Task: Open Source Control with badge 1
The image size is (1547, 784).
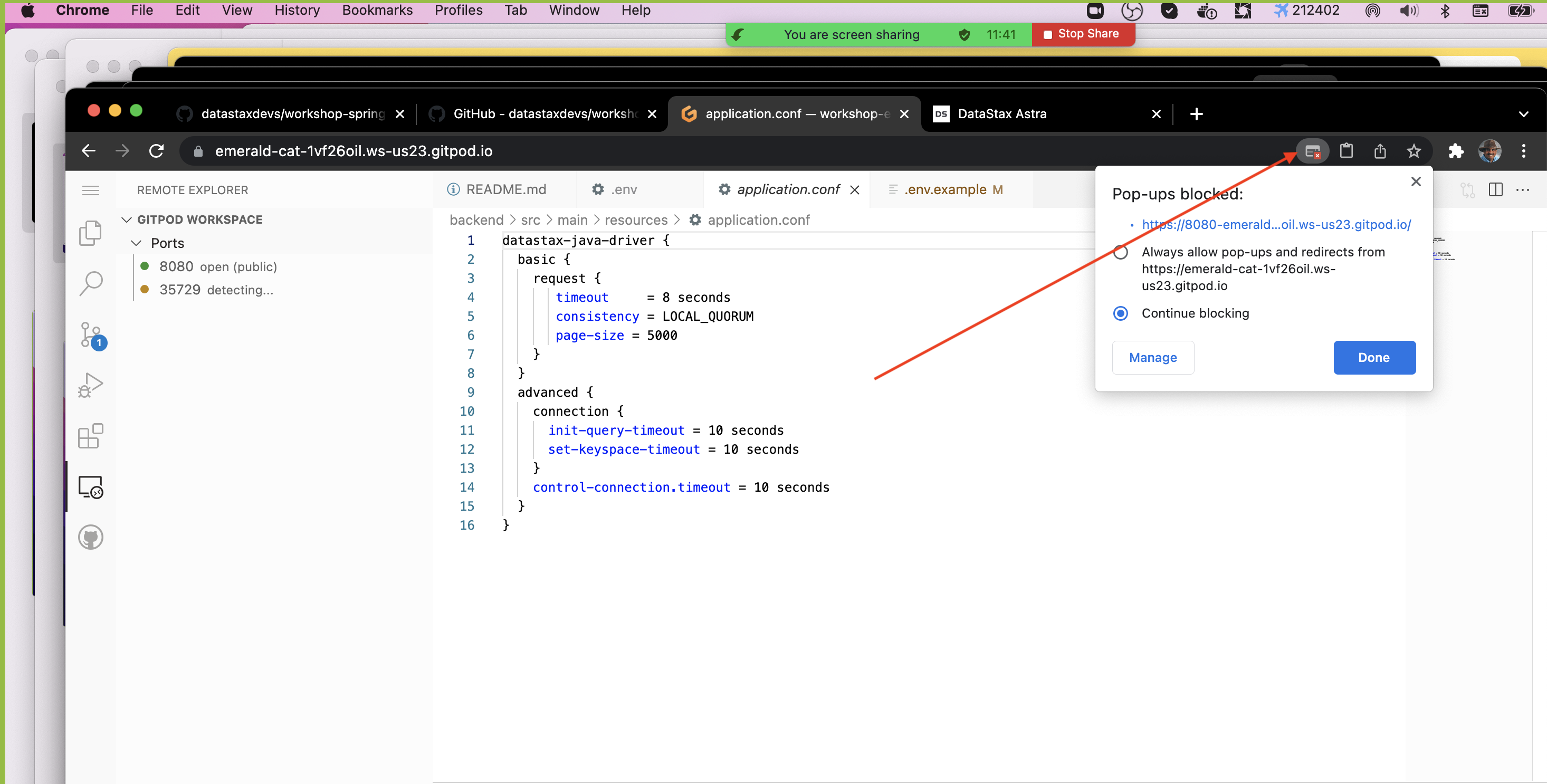Action: pyautogui.click(x=91, y=335)
